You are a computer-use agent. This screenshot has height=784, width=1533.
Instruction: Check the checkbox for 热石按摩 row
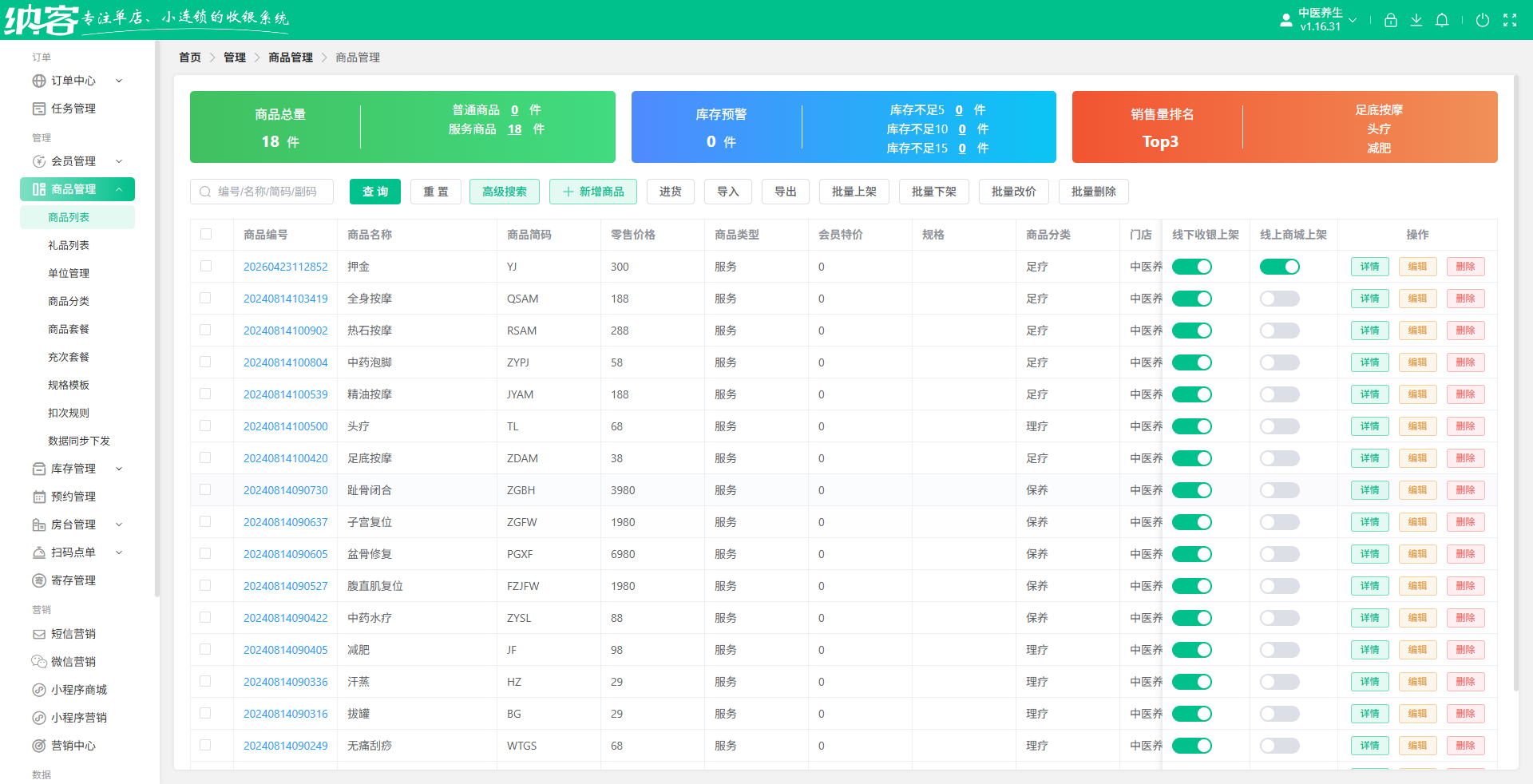click(206, 330)
